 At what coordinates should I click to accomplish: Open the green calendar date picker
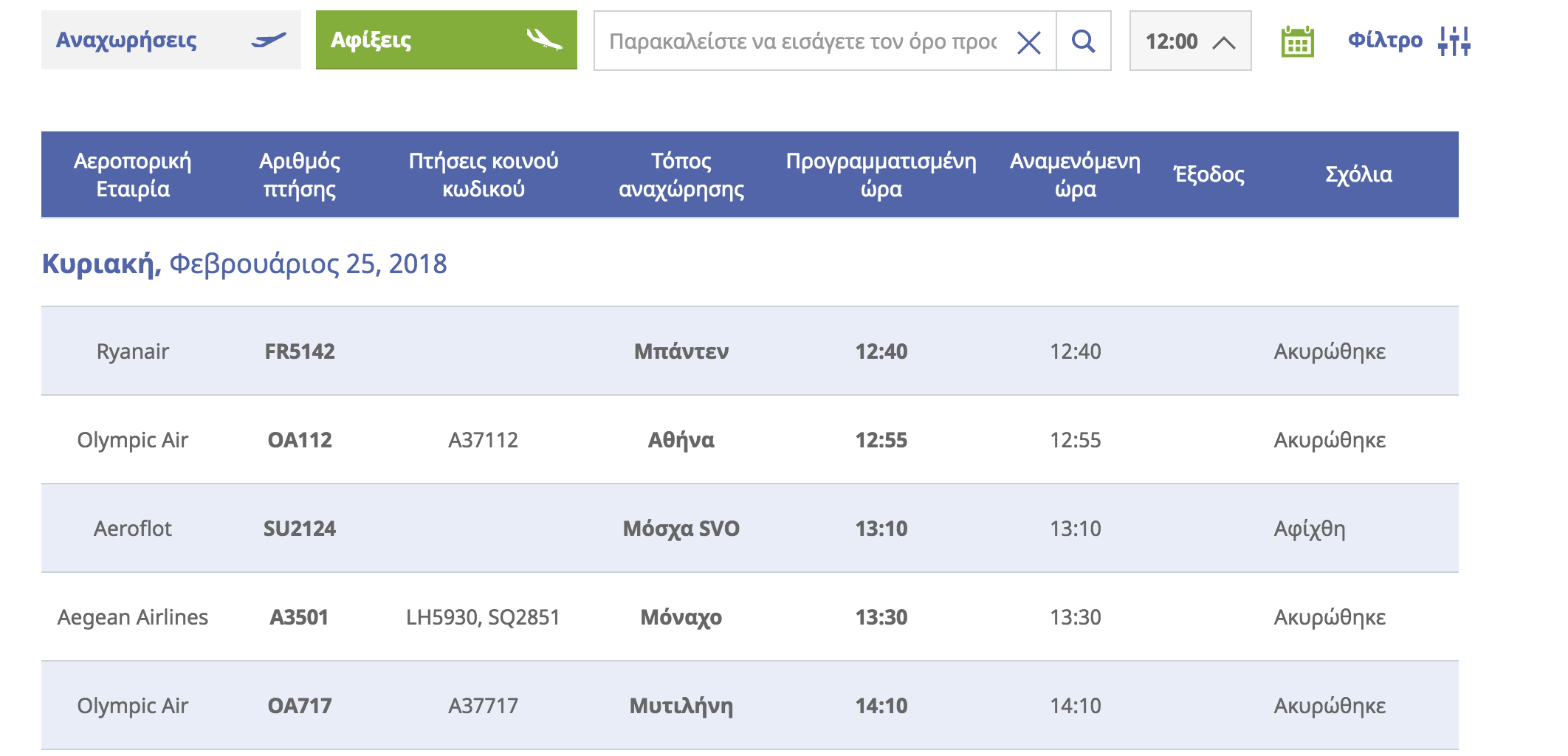tap(1297, 41)
